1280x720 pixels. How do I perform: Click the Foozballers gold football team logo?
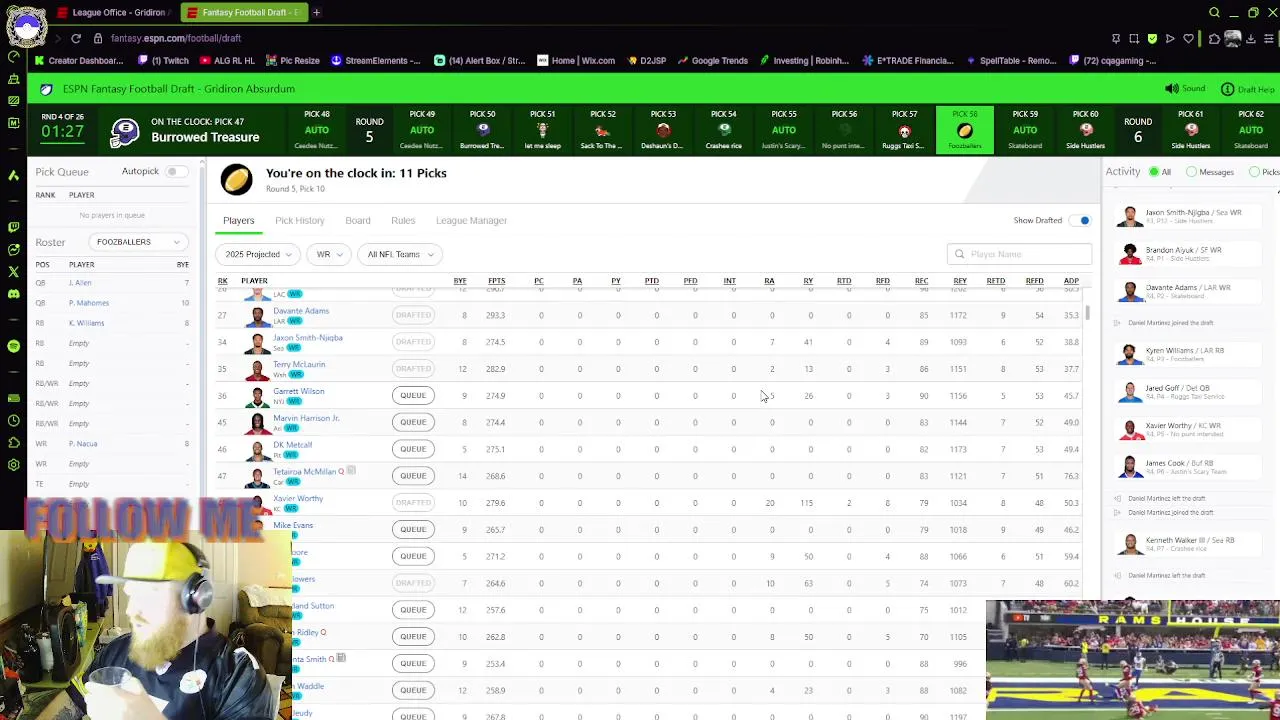point(237,179)
